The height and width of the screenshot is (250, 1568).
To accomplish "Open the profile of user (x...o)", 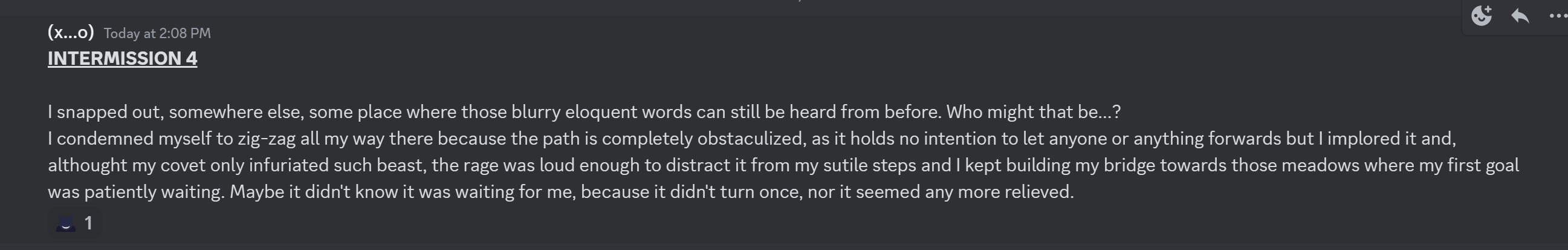I will [71, 32].
